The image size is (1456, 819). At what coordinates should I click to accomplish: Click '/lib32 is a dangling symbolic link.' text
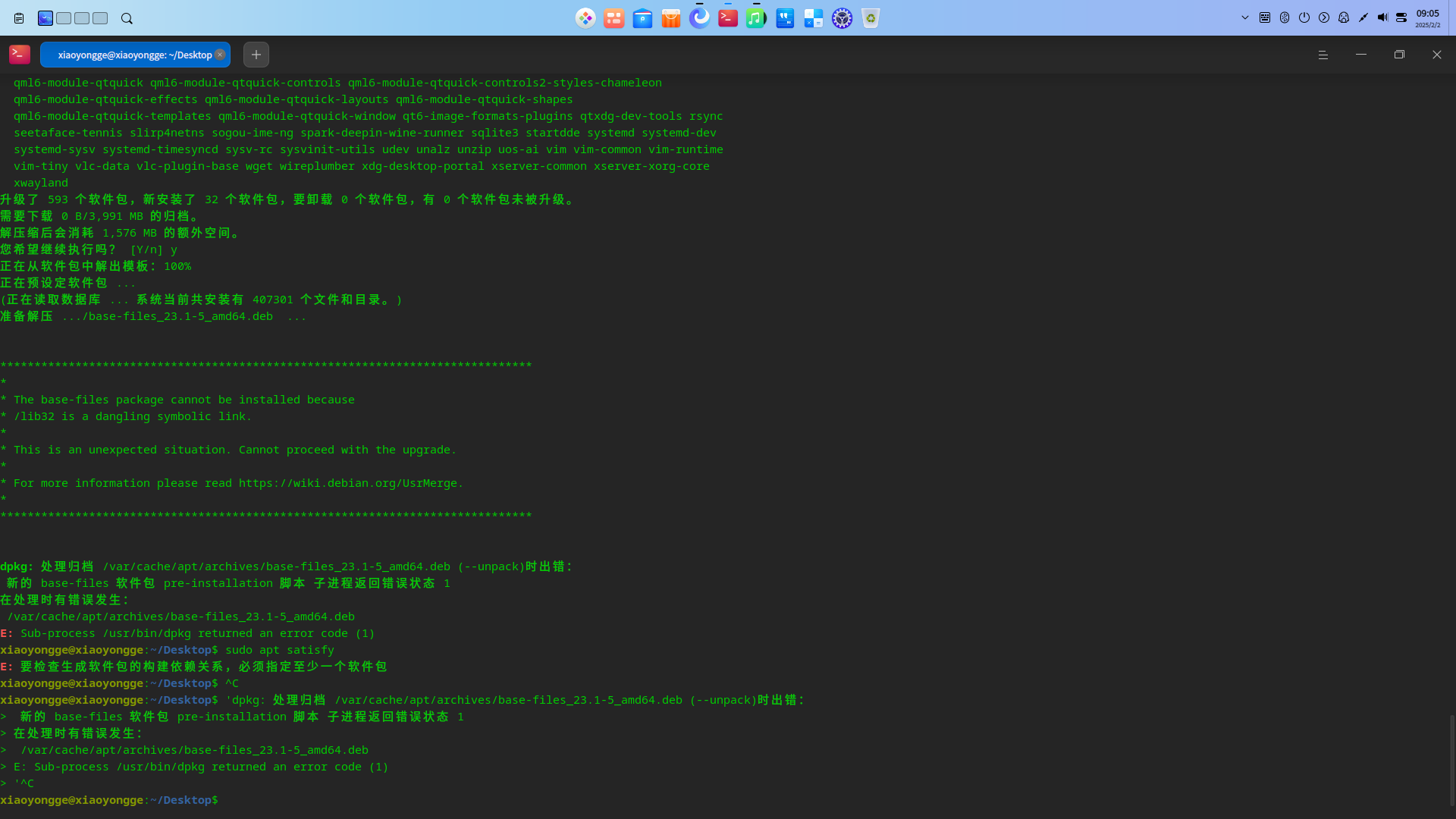tap(133, 416)
